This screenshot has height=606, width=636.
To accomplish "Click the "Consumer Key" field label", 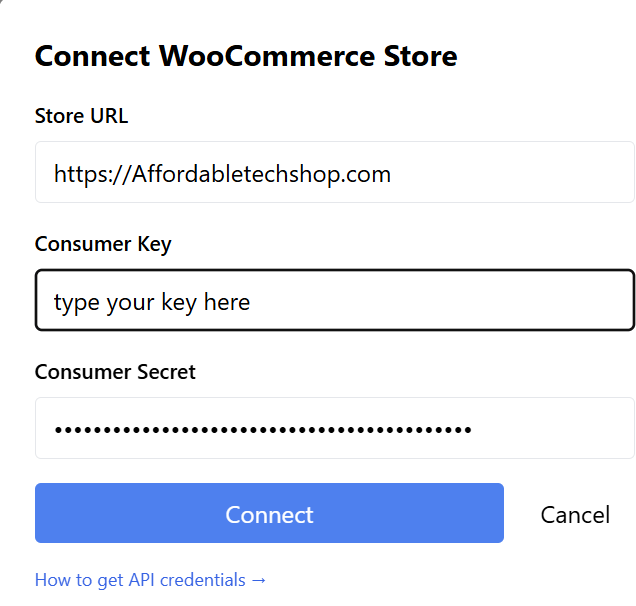I will 103,243.
